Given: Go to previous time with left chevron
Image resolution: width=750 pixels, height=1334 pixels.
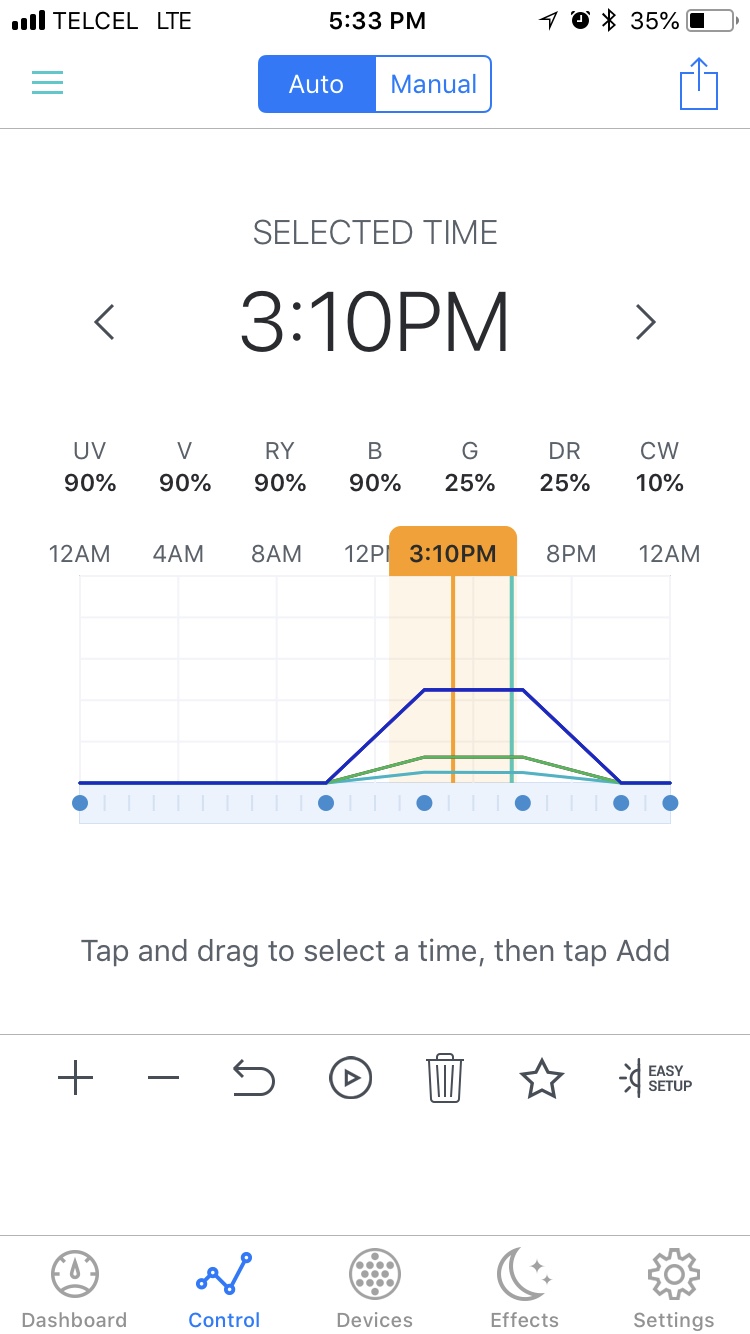Looking at the screenshot, I should (x=104, y=322).
